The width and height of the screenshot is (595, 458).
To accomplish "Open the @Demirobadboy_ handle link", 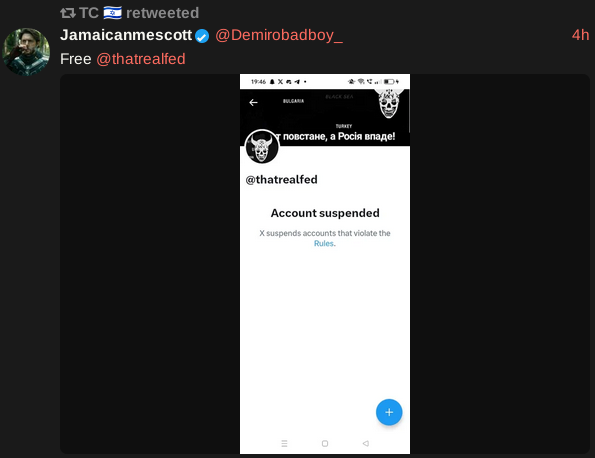I will tap(279, 35).
